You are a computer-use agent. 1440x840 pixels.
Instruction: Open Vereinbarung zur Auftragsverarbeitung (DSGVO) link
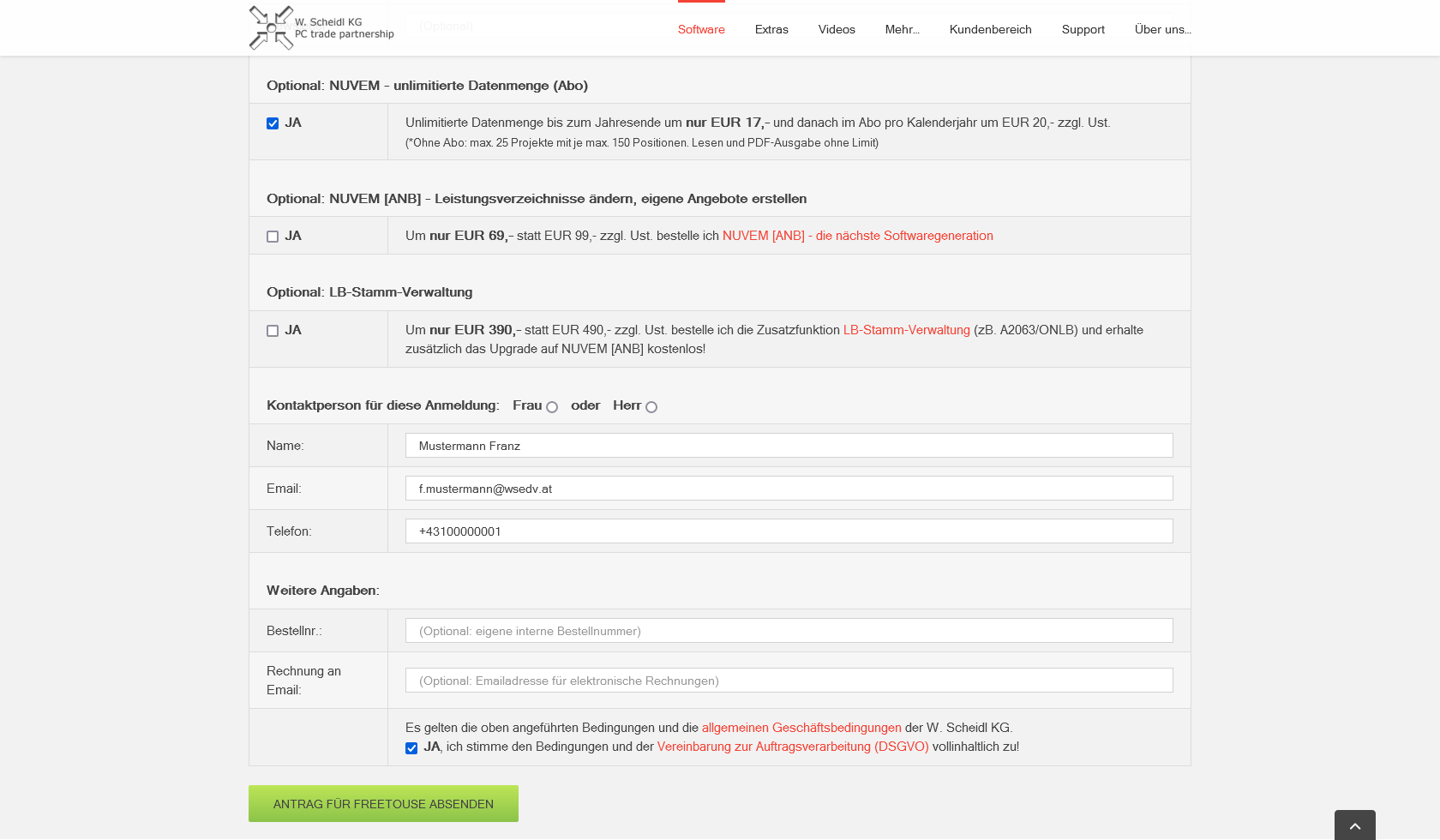pyautogui.click(x=793, y=747)
